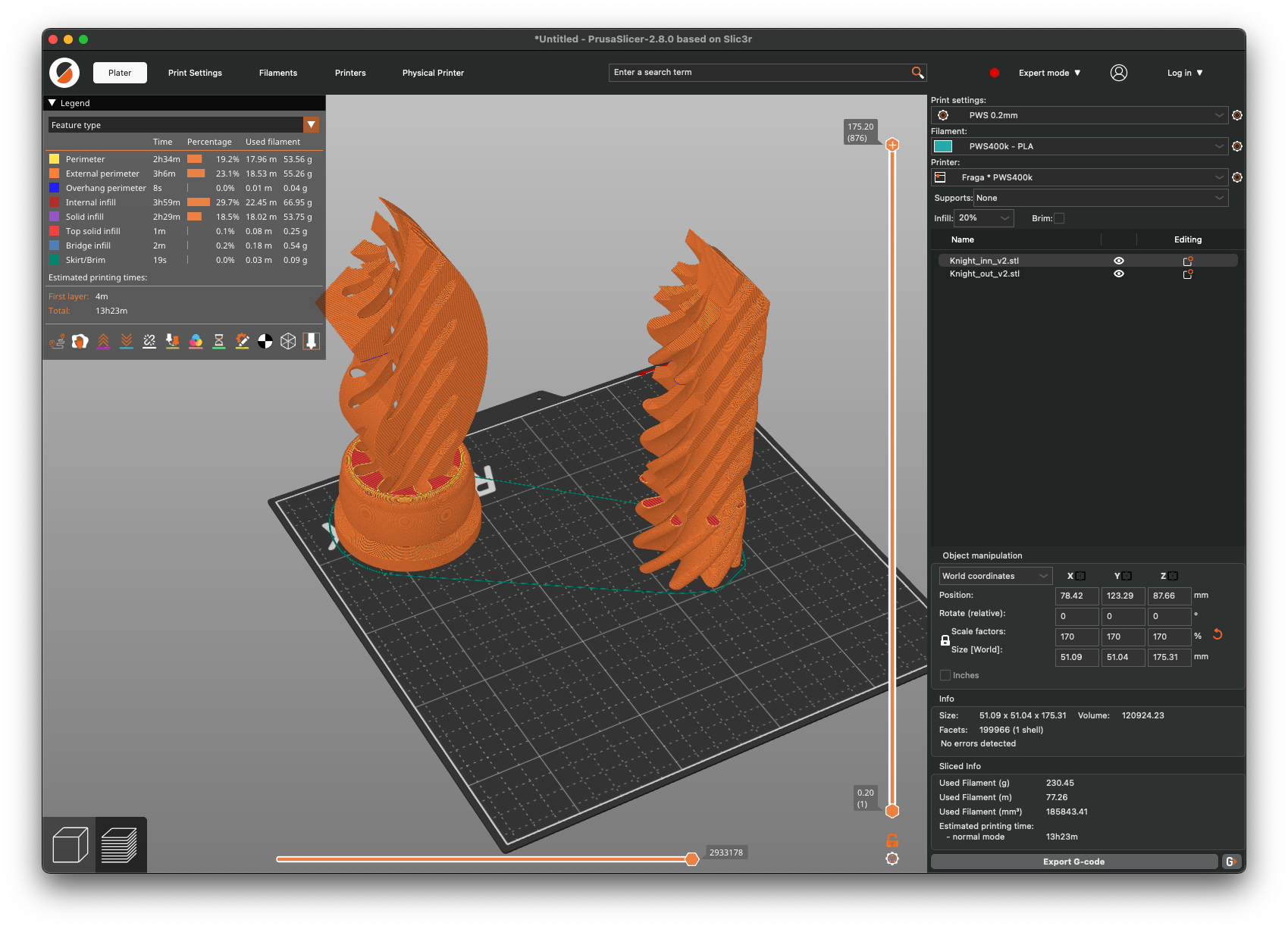The width and height of the screenshot is (1288, 929).
Task: Open the Fraga PWS400k printer dropdown
Action: [x=1080, y=177]
